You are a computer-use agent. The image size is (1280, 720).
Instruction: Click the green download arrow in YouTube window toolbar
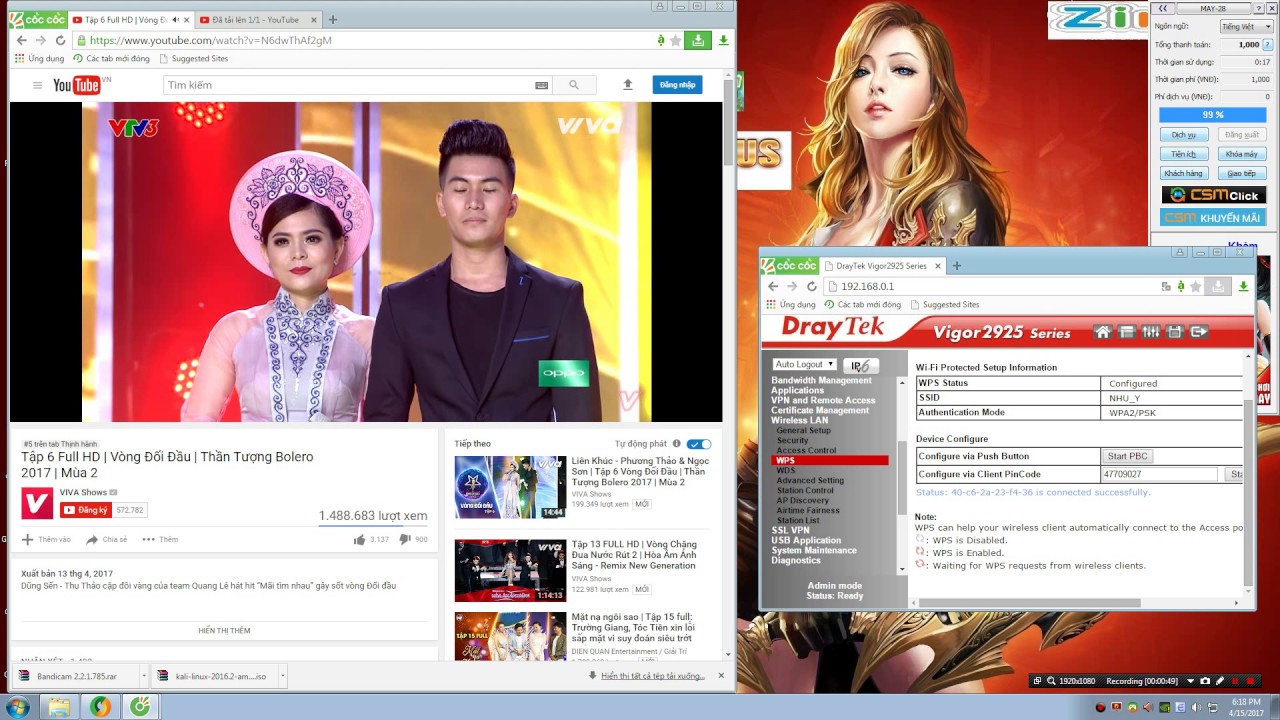[x=723, y=40]
